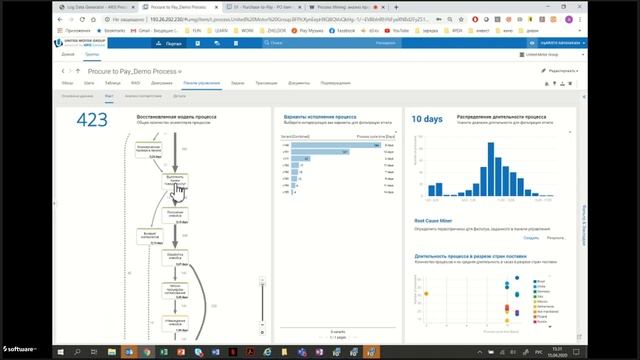This screenshot has width=640, height=360.
Task: Open the Confirmations tab
Action: point(336,83)
